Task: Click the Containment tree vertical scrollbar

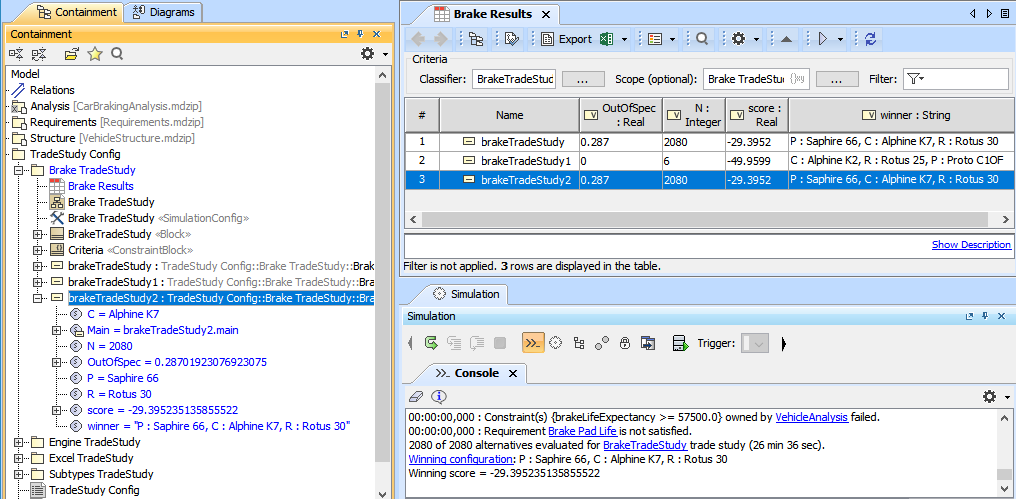Action: click(x=382, y=270)
